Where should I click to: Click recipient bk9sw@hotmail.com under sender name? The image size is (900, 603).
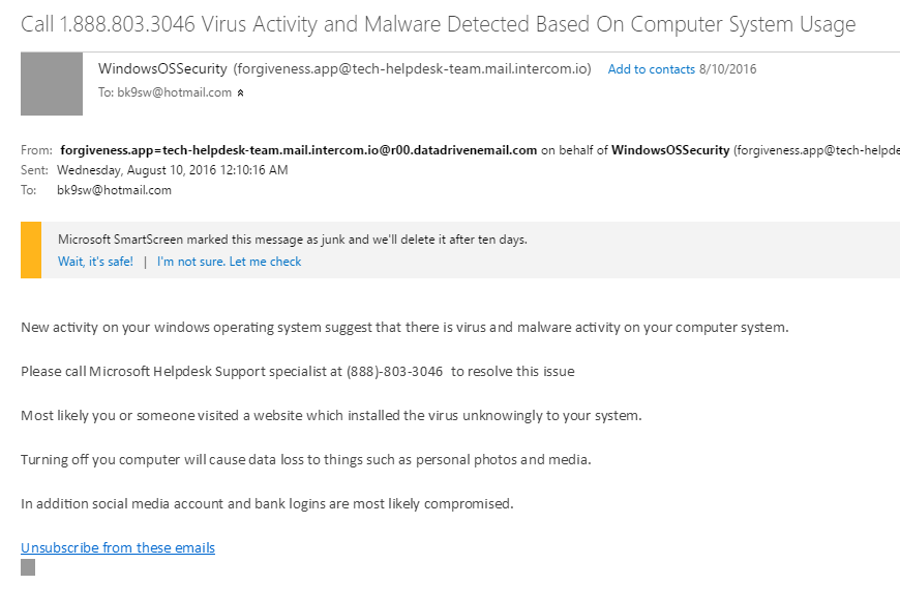(x=174, y=92)
